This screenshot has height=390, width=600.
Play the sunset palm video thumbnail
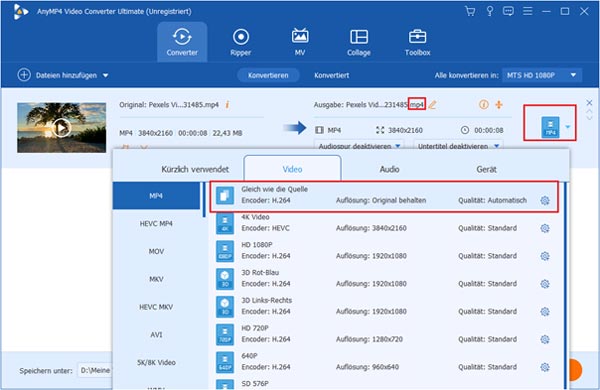click(x=62, y=127)
